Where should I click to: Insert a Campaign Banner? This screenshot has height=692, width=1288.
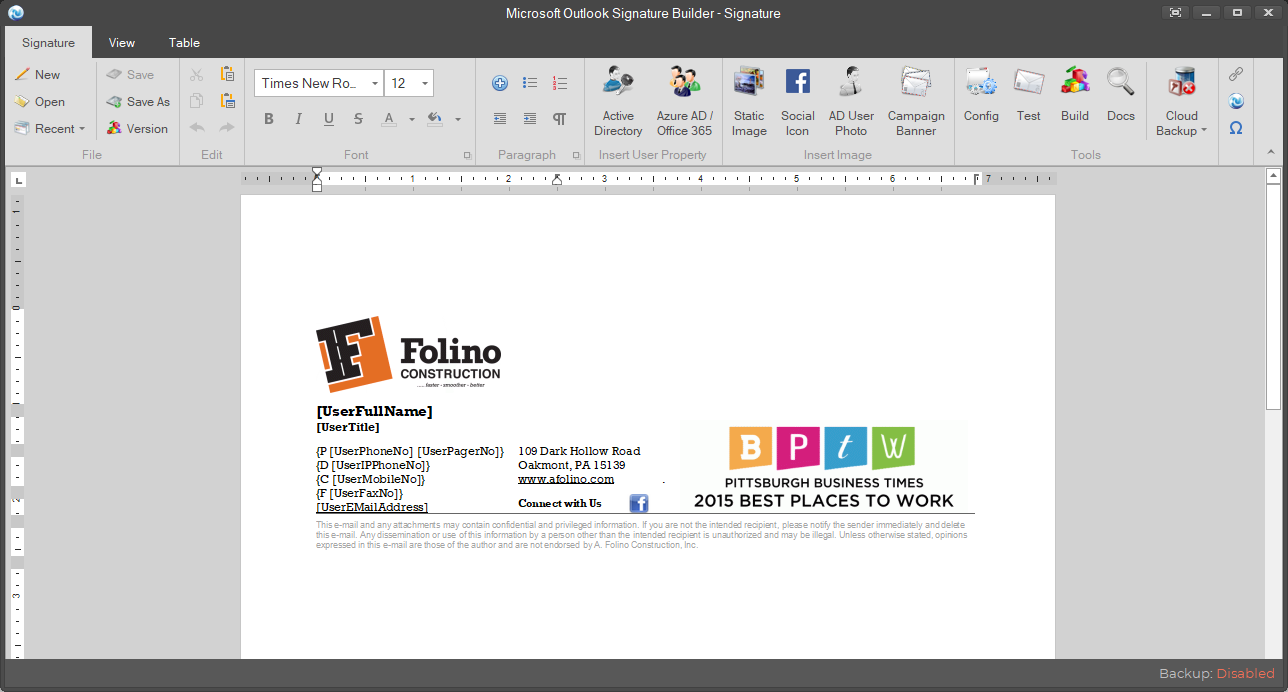coord(916,101)
